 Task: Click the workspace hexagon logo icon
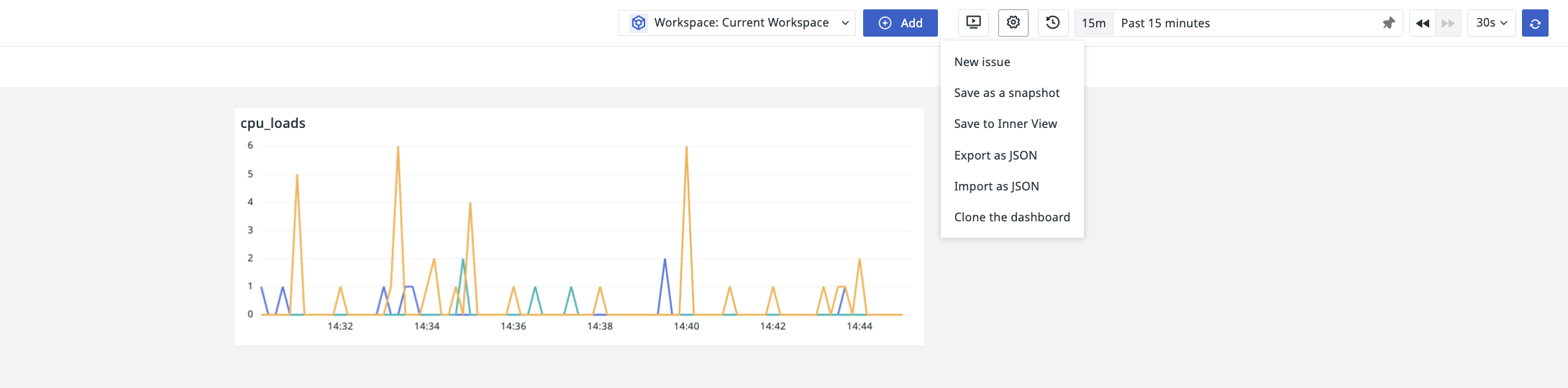(638, 23)
